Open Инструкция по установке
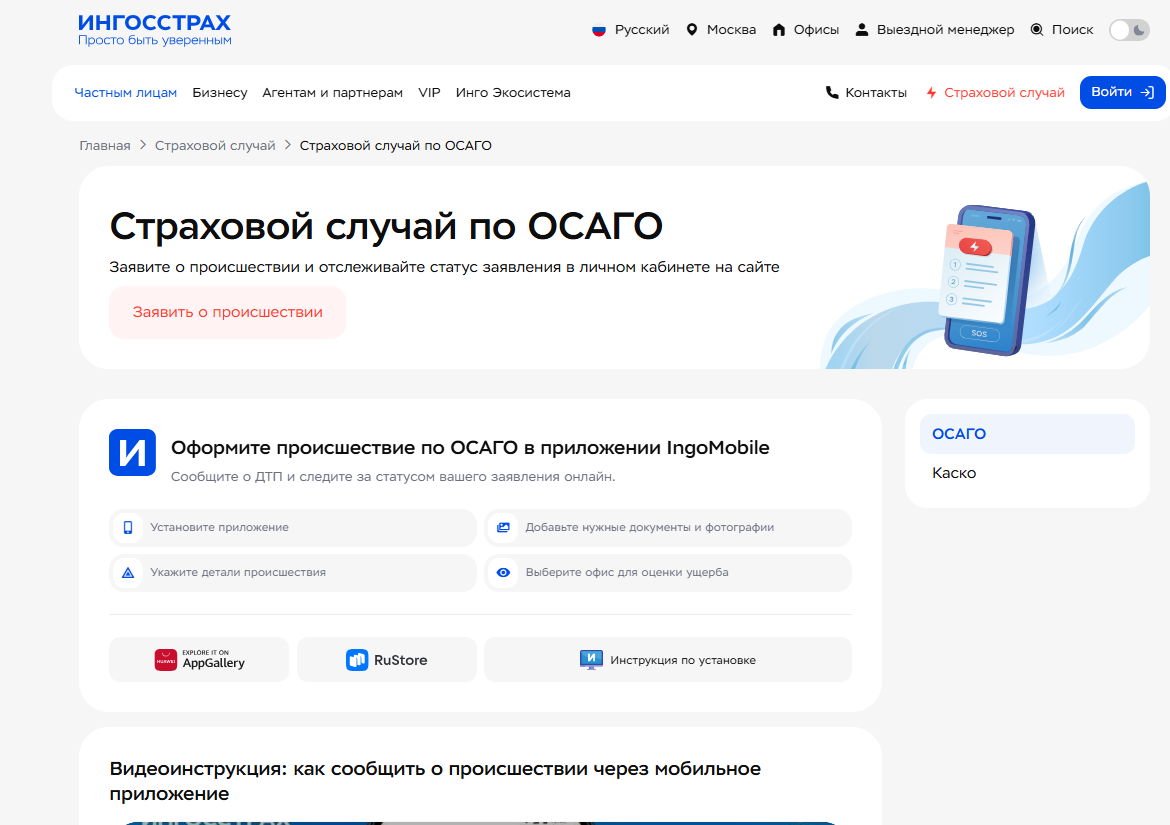The image size is (1170, 825). (668, 660)
